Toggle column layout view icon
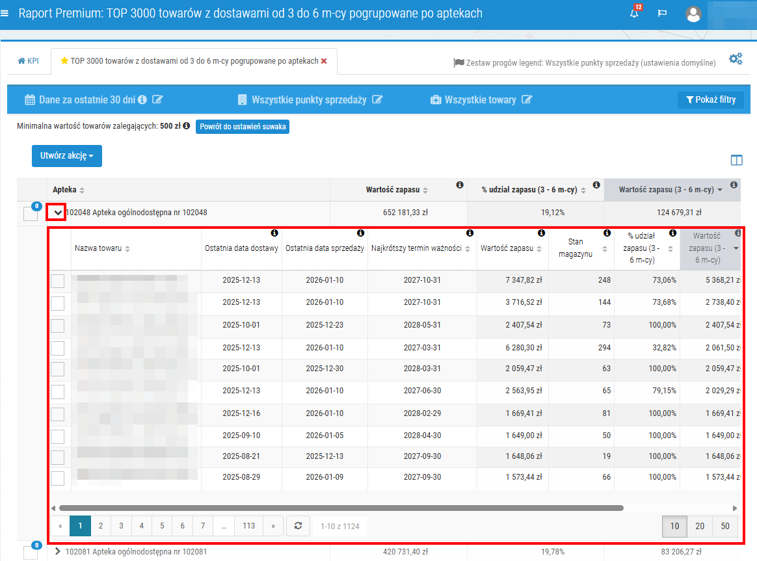The height and width of the screenshot is (561, 757). [736, 160]
